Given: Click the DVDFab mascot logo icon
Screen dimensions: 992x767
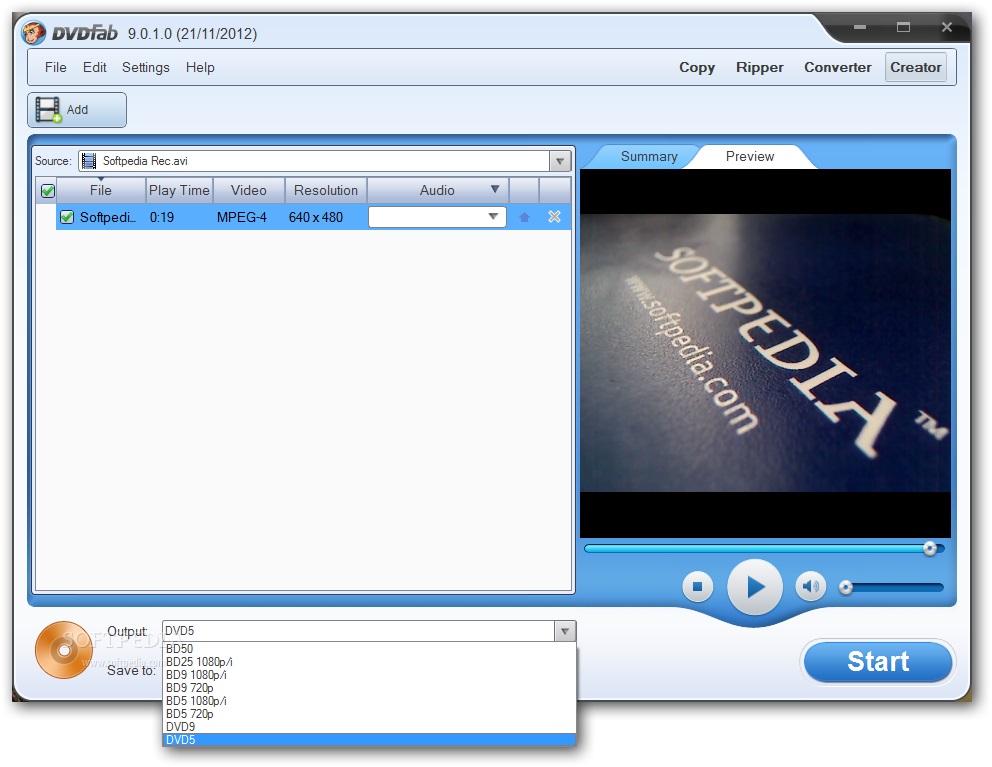Looking at the screenshot, I should click(34, 32).
